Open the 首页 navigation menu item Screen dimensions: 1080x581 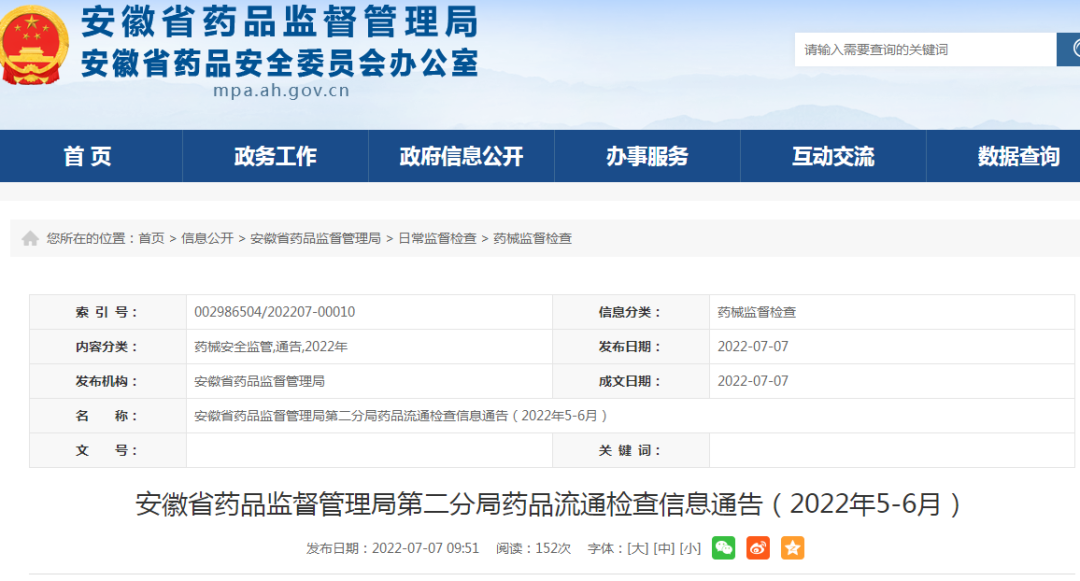pyautogui.click(x=88, y=156)
